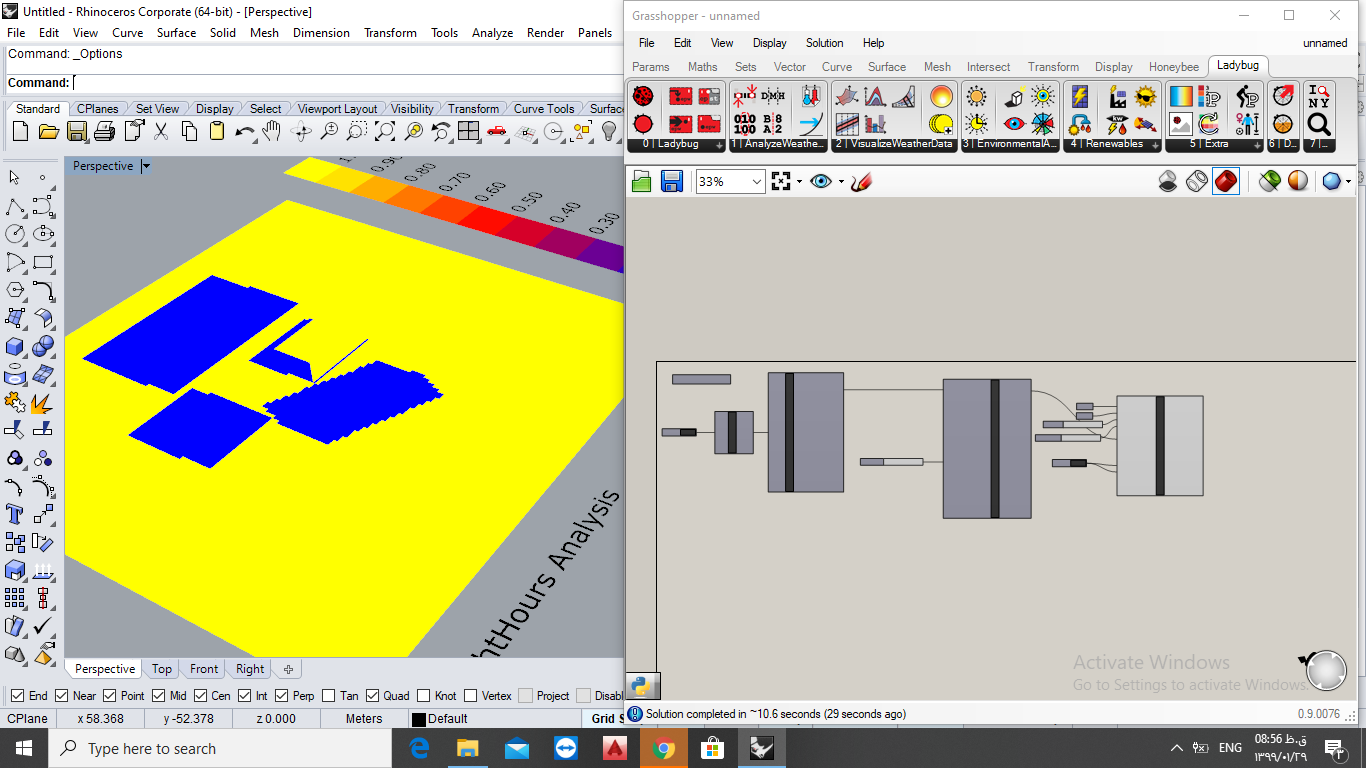Click Grasshopper open file icon
Viewport: 1366px width, 768px height.
pos(642,181)
